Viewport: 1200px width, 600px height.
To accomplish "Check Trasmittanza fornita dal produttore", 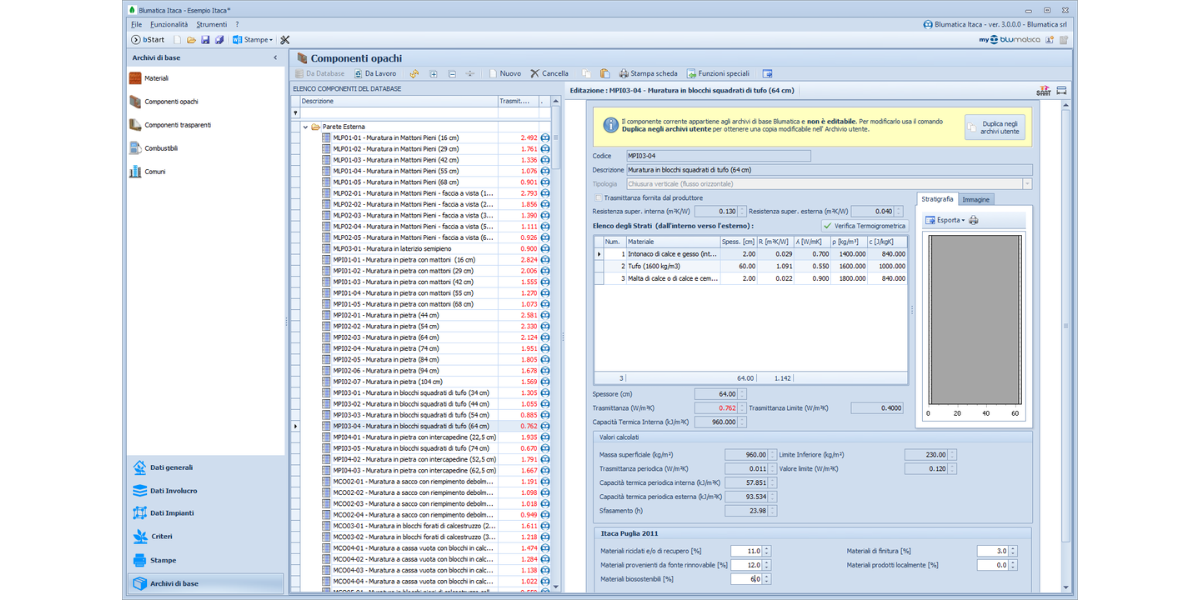I will 597,198.
